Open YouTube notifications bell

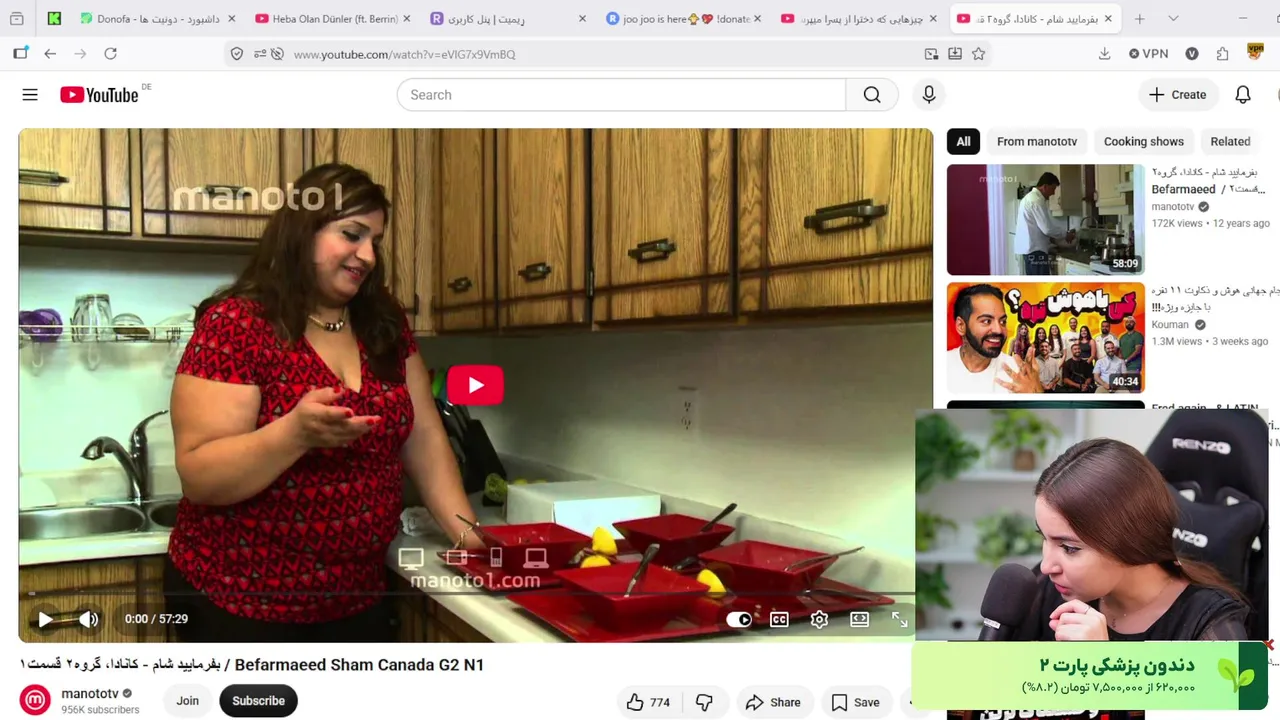tap(1243, 95)
